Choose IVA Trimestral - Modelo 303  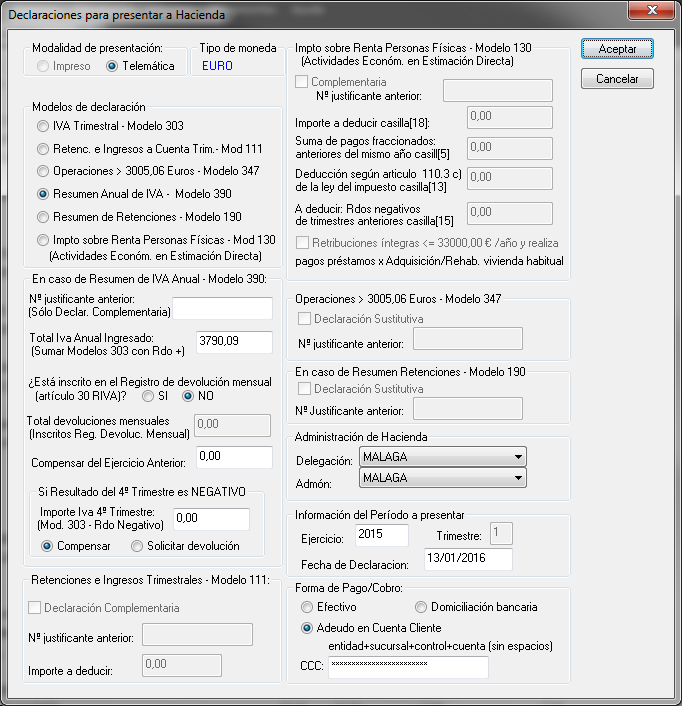110,126
